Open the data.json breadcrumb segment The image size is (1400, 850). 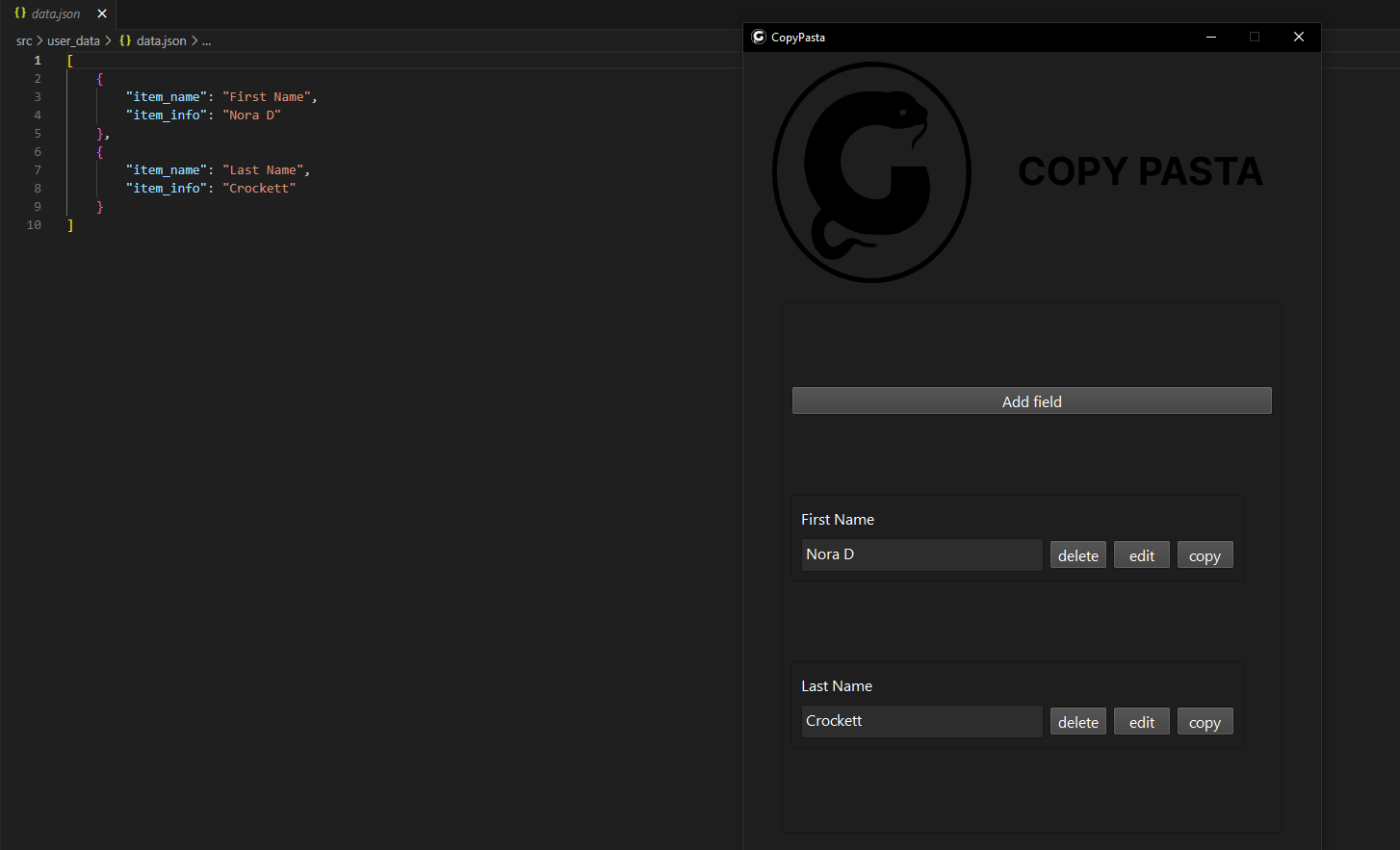[x=162, y=40]
